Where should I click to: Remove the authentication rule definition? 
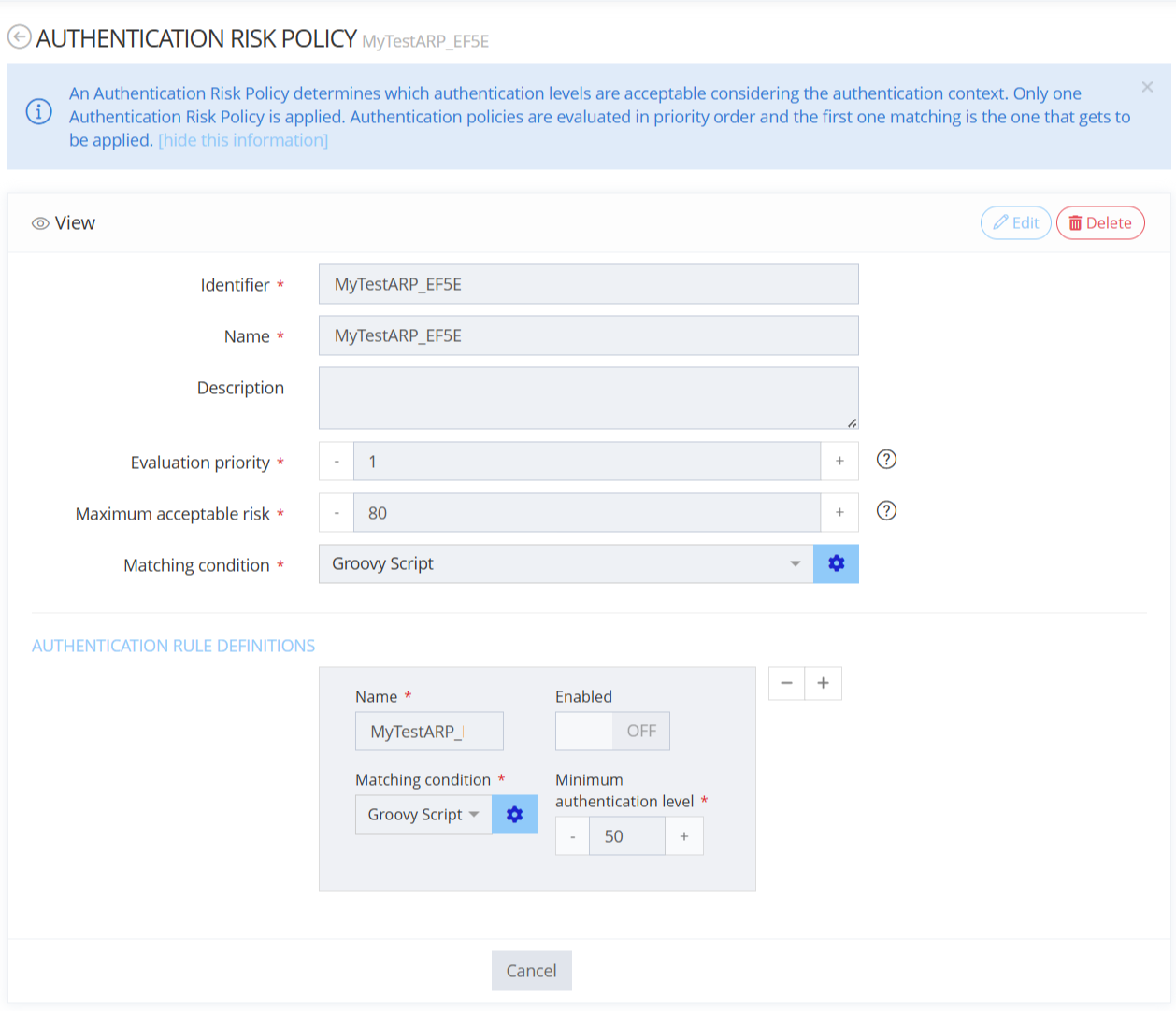pos(786,683)
